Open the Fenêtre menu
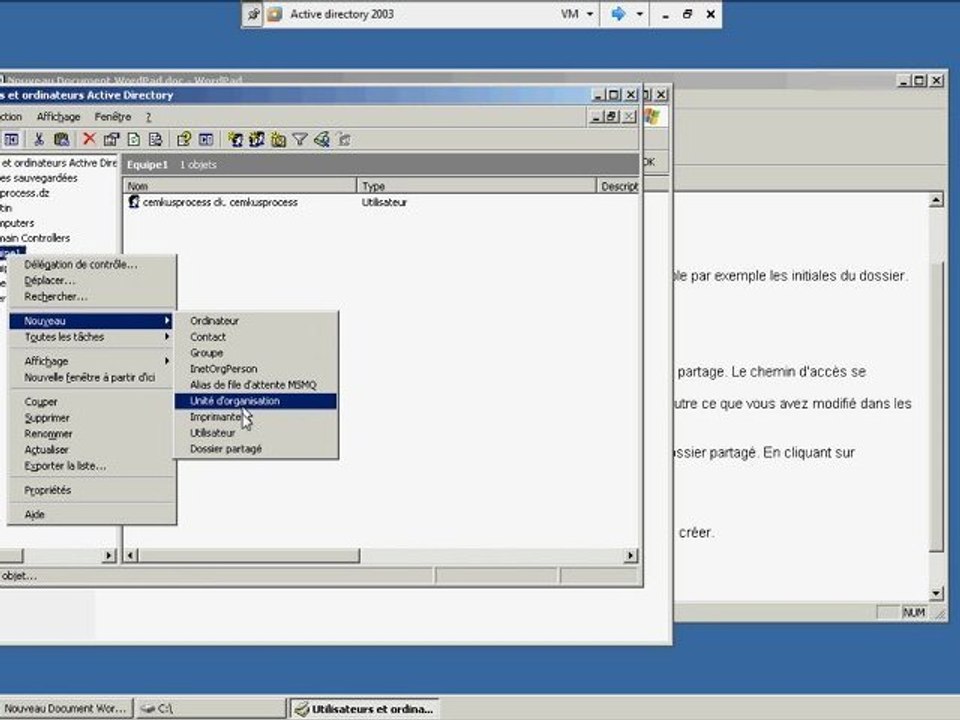 (x=113, y=116)
